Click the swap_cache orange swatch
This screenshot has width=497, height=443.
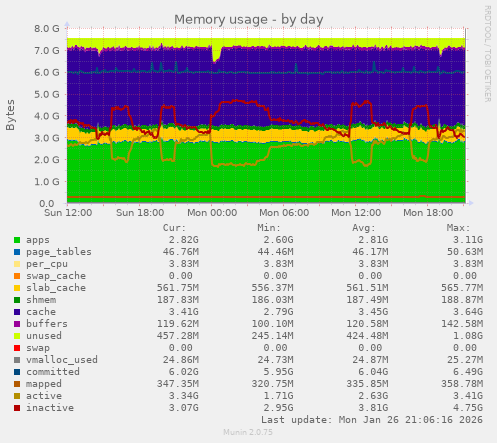point(17,276)
